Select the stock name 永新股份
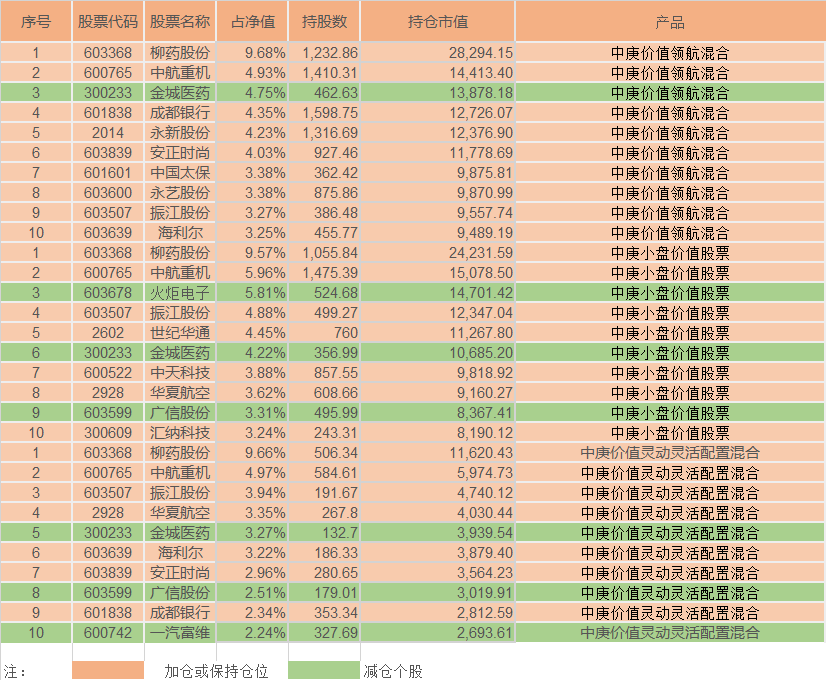Viewport: 826px width, 680px height. click(180, 133)
